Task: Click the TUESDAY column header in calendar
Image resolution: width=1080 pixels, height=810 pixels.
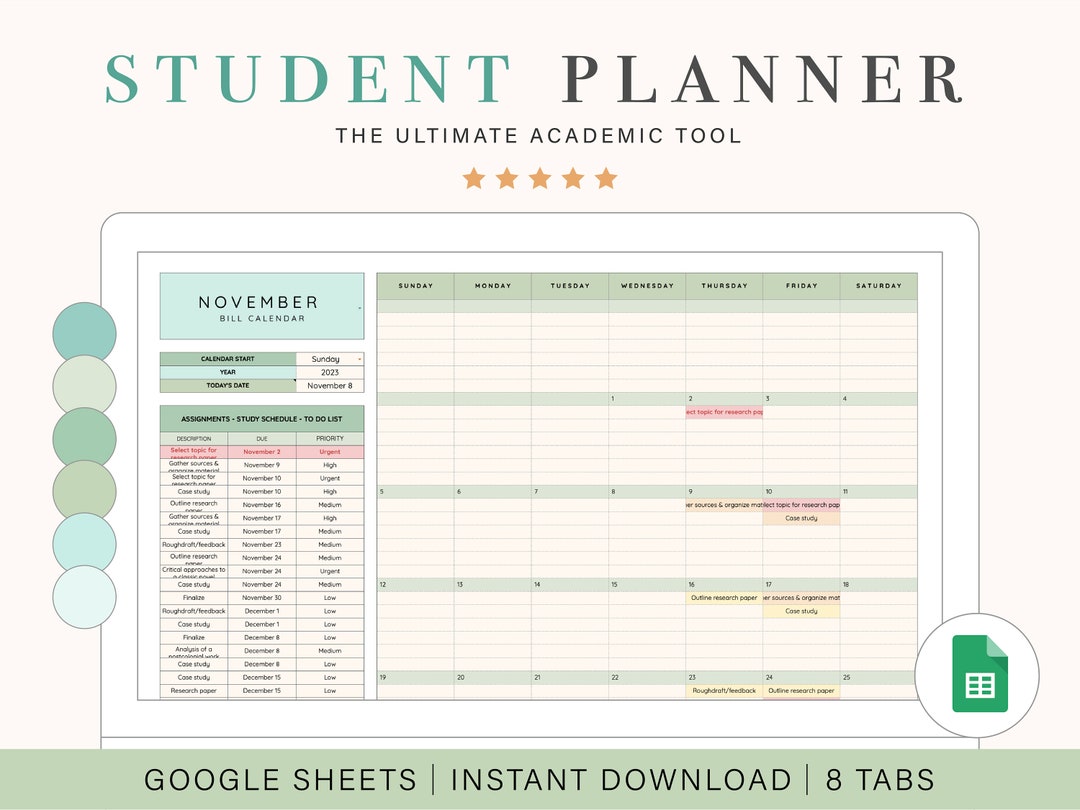Action: 570,286
